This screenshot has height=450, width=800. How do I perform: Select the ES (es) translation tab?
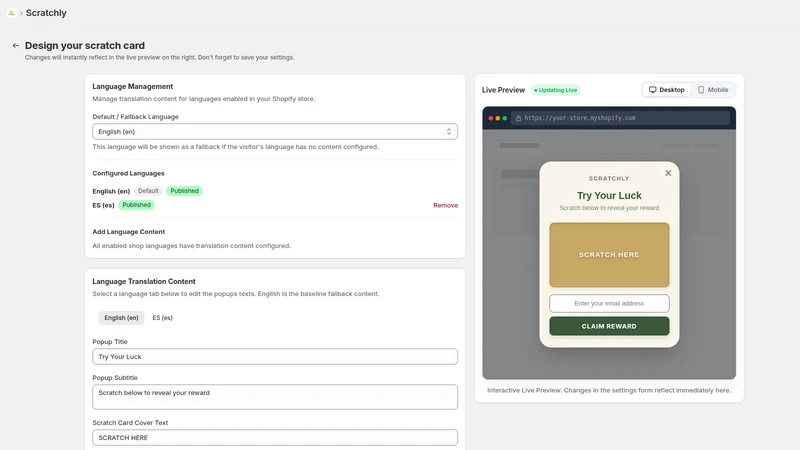(x=163, y=318)
